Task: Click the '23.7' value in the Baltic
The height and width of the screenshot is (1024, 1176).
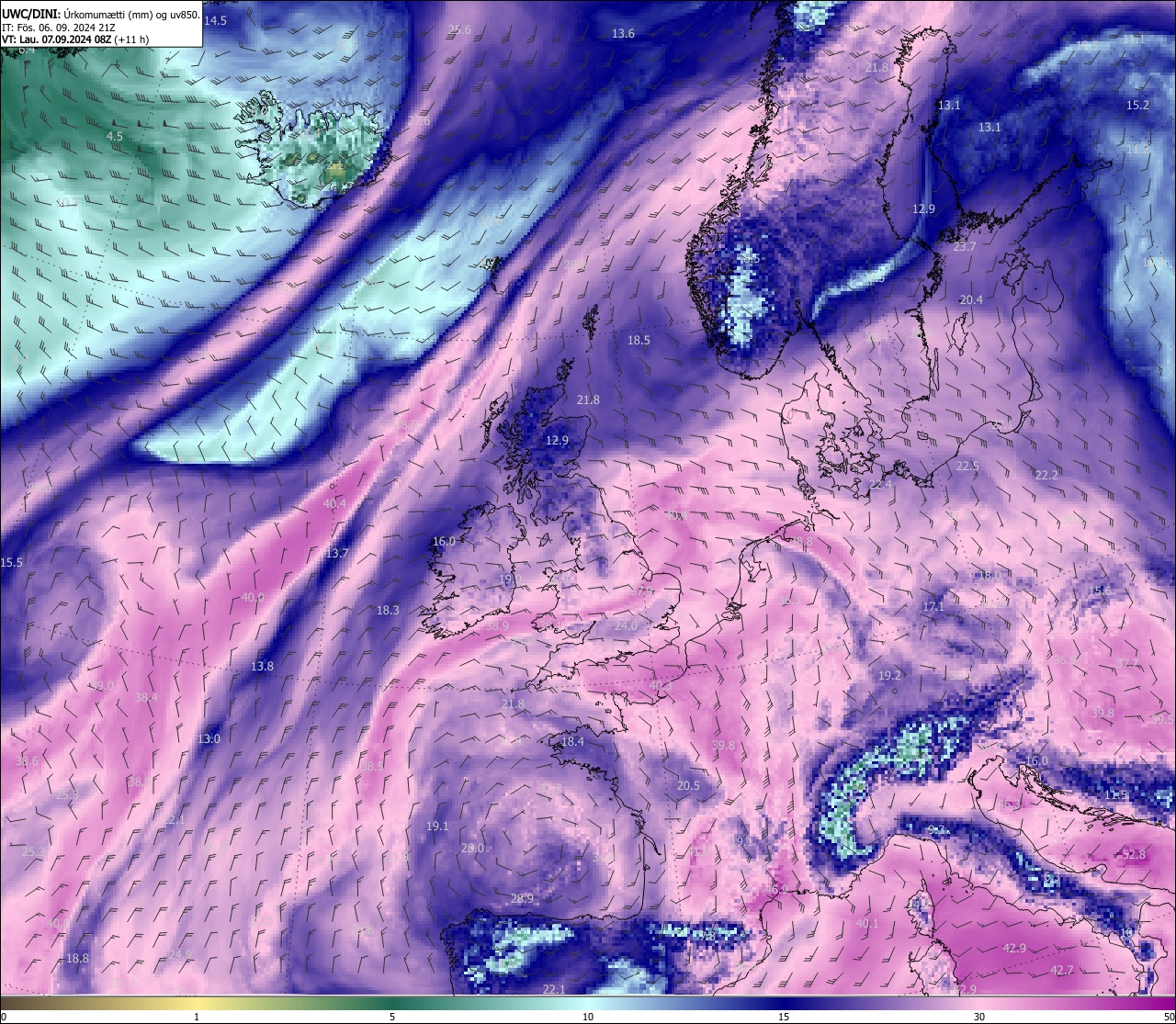Action: [x=965, y=247]
